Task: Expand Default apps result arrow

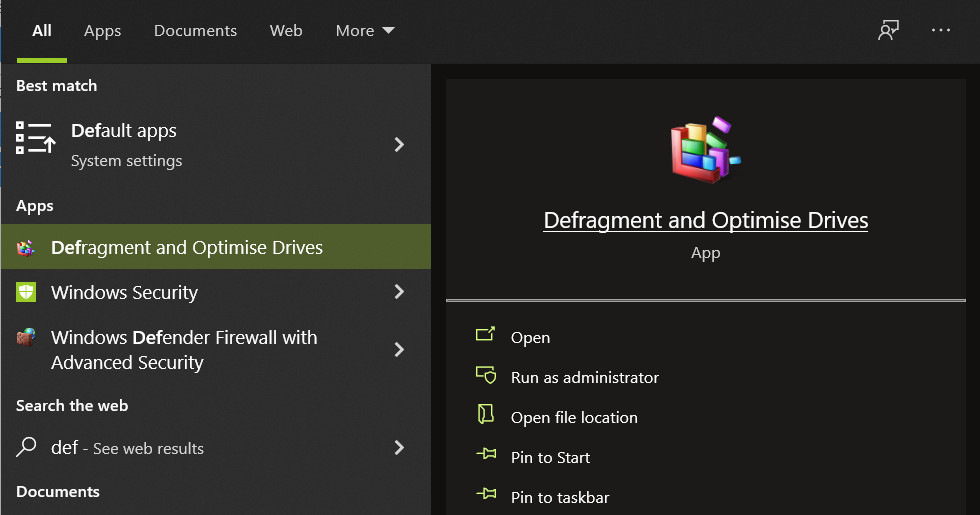Action: tap(399, 145)
